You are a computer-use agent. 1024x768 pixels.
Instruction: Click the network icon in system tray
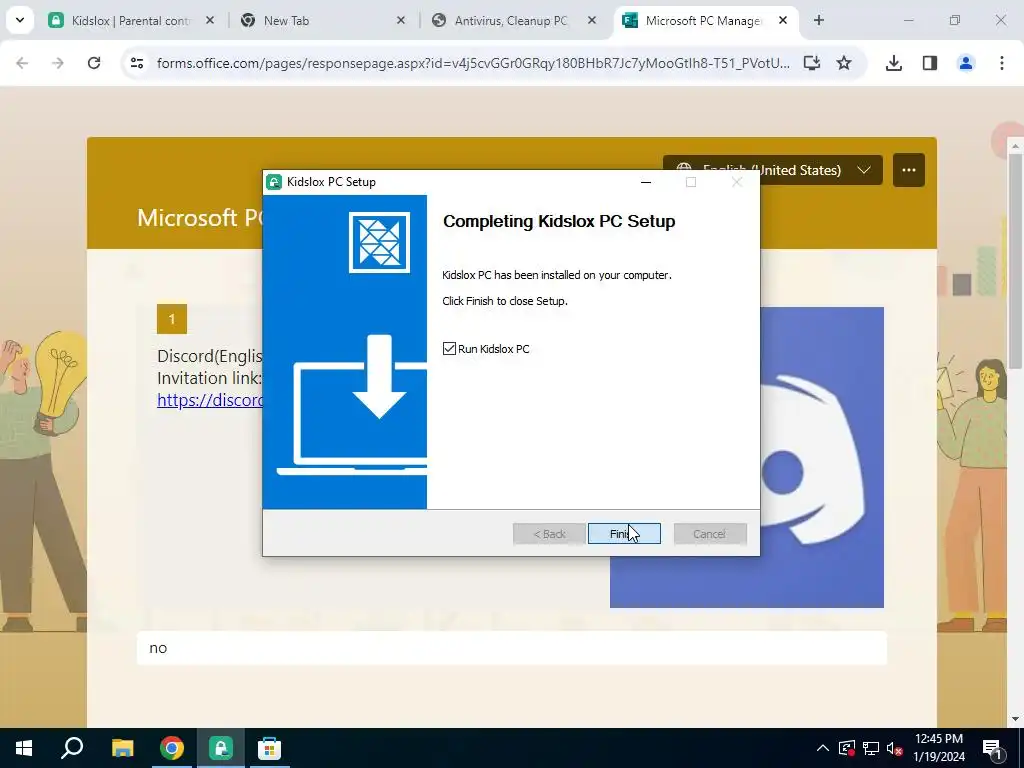pyautogui.click(x=871, y=748)
